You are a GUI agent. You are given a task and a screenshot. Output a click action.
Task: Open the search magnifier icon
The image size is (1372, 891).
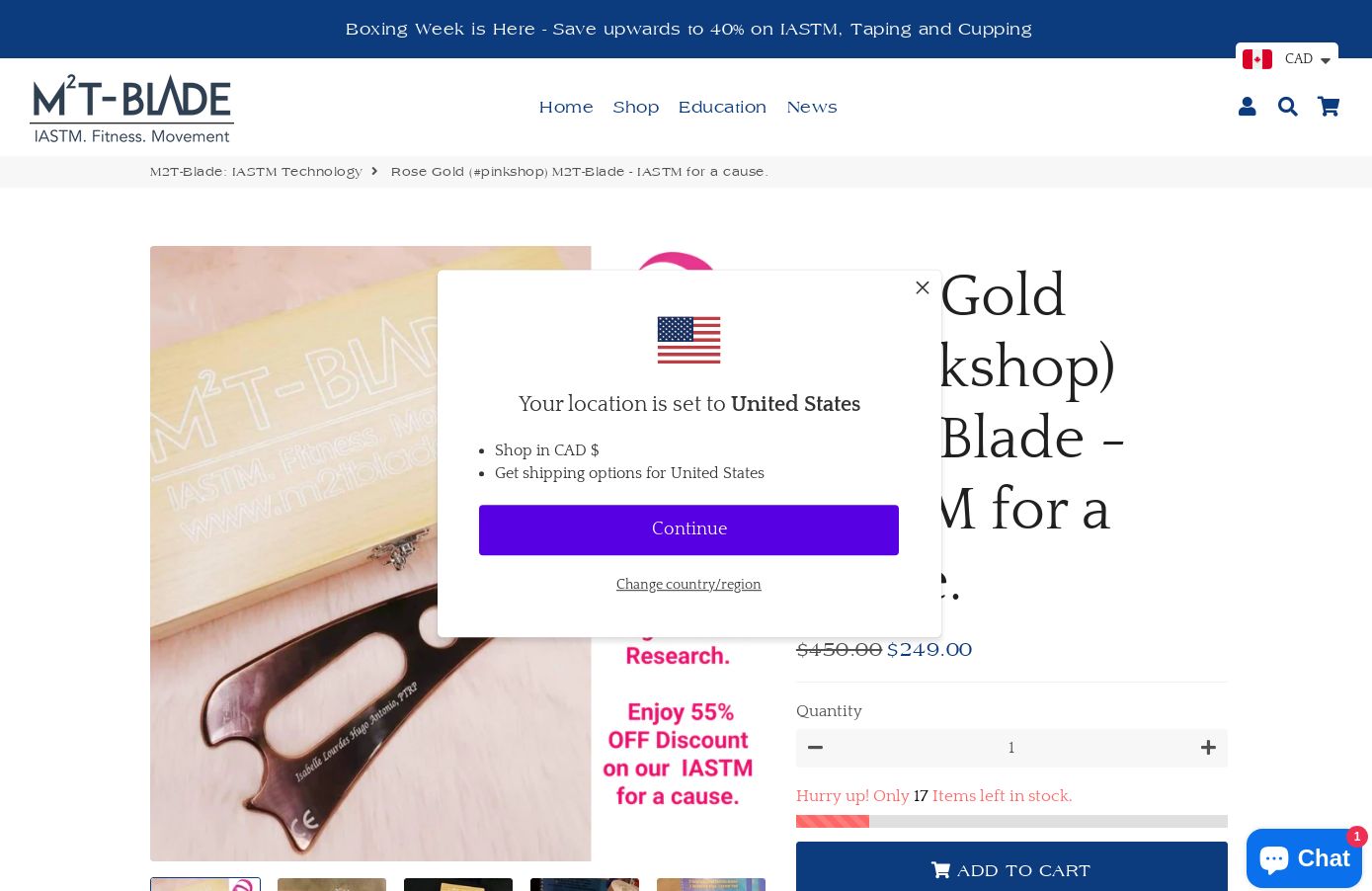click(x=1287, y=107)
